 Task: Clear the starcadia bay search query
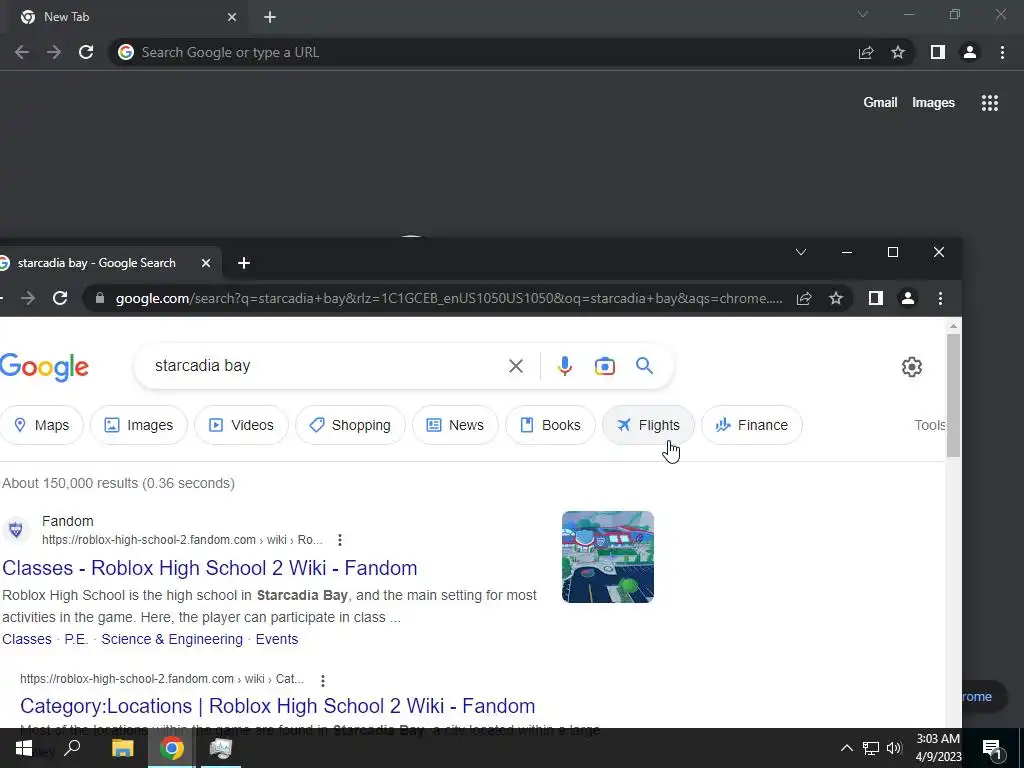[516, 366]
